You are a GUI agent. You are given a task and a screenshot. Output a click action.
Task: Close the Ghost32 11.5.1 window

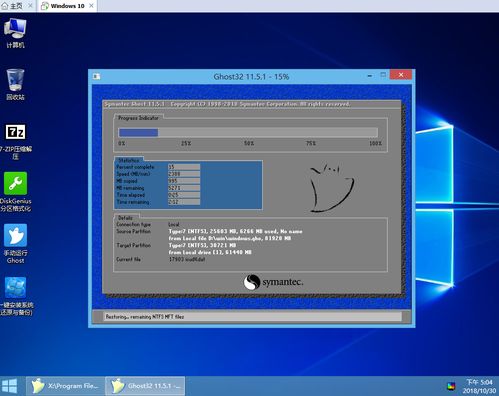(x=401, y=75)
